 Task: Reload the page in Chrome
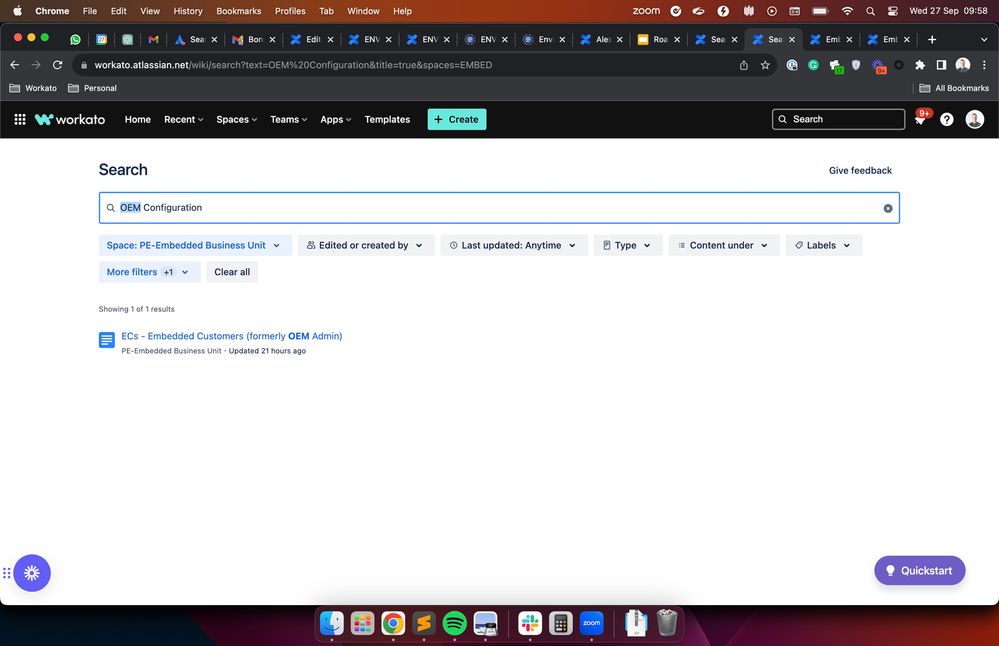coord(57,65)
